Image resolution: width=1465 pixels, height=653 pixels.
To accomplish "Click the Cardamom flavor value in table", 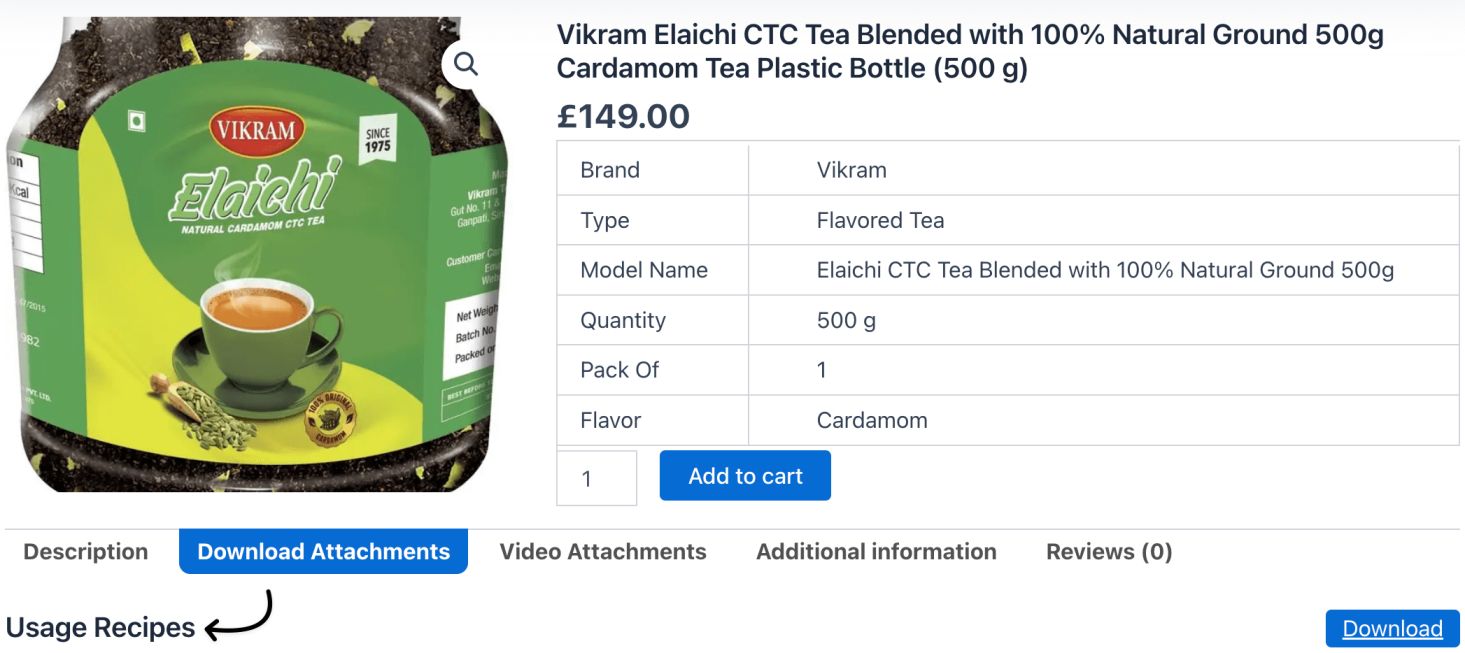I will click(x=872, y=420).
